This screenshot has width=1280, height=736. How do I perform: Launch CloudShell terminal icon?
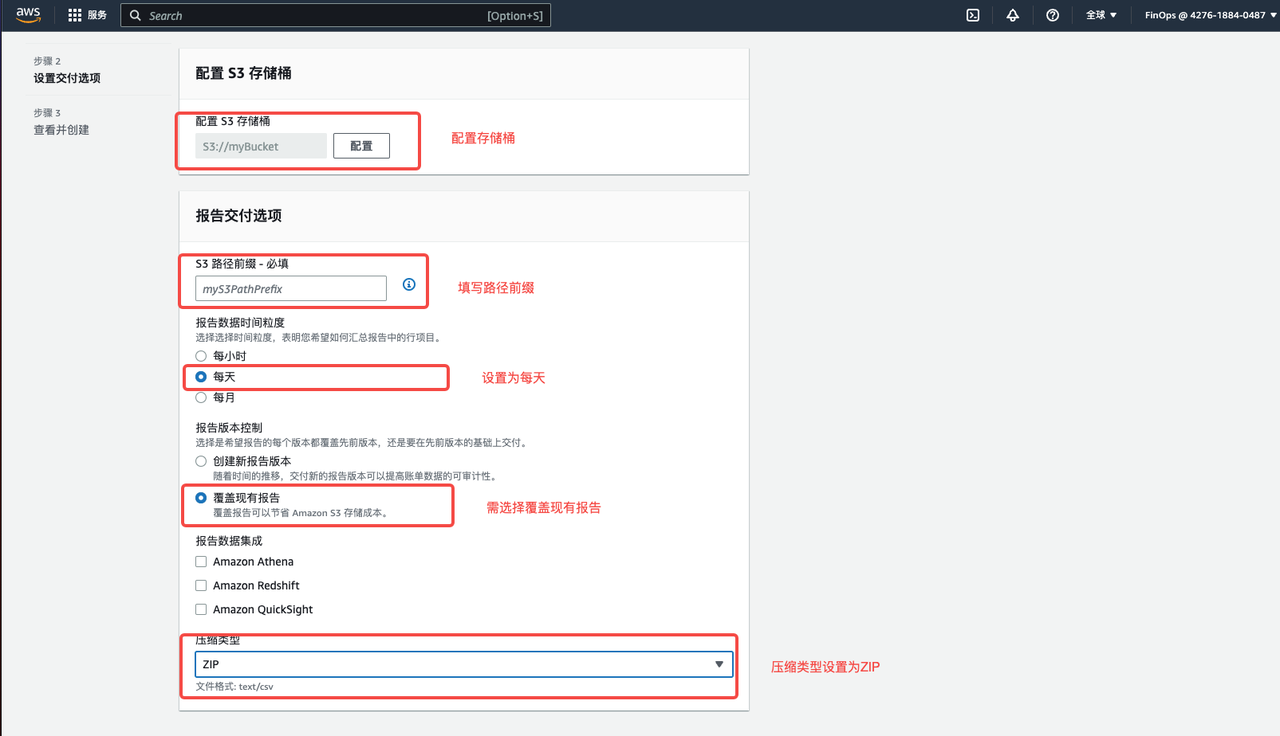[x=972, y=15]
